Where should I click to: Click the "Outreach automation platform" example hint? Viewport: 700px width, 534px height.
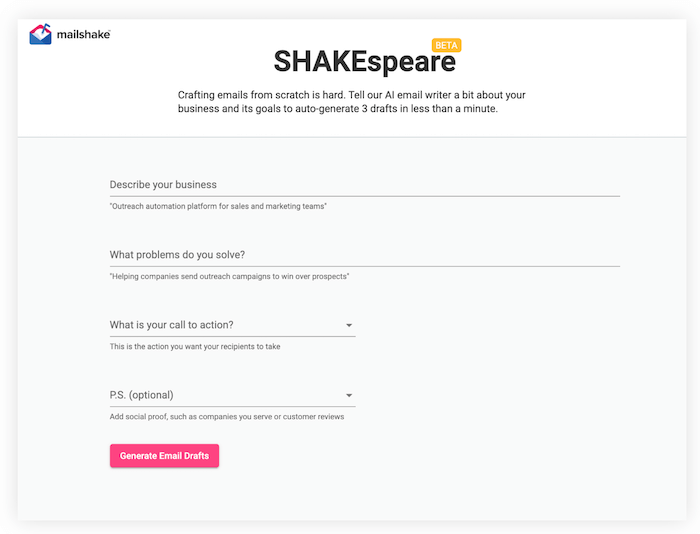click(218, 206)
